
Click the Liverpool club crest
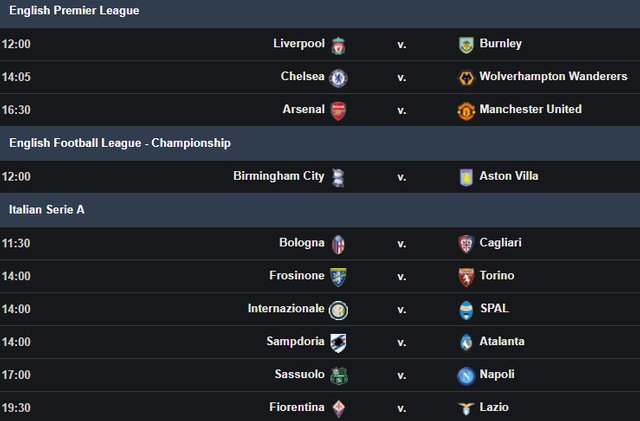coord(339,45)
